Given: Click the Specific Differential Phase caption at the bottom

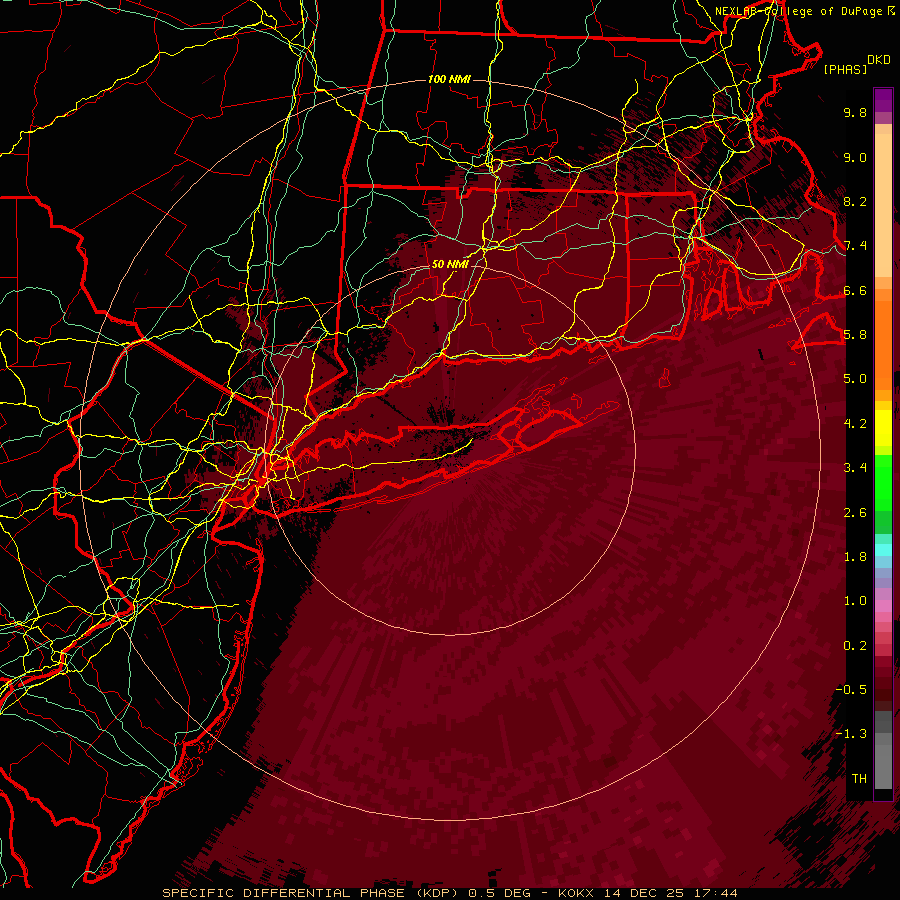Looking at the screenshot, I should [x=450, y=893].
